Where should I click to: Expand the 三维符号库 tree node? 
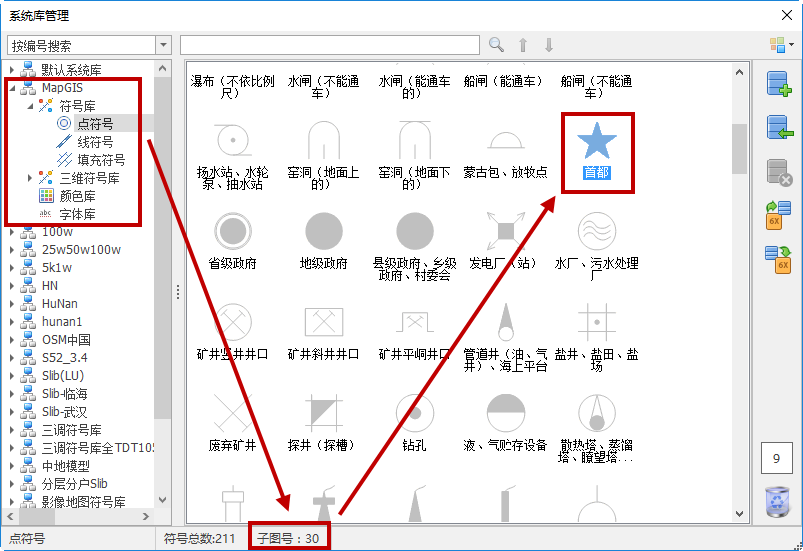pos(30,178)
